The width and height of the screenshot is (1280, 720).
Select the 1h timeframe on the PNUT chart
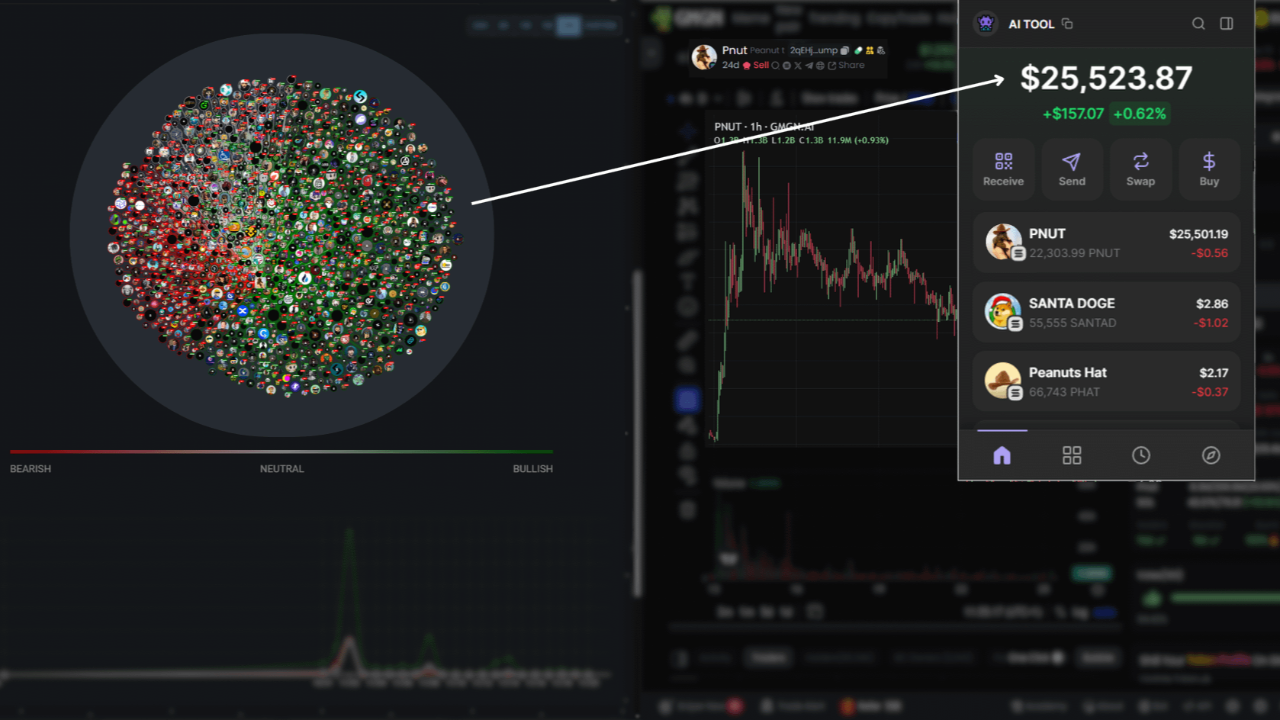(756, 127)
